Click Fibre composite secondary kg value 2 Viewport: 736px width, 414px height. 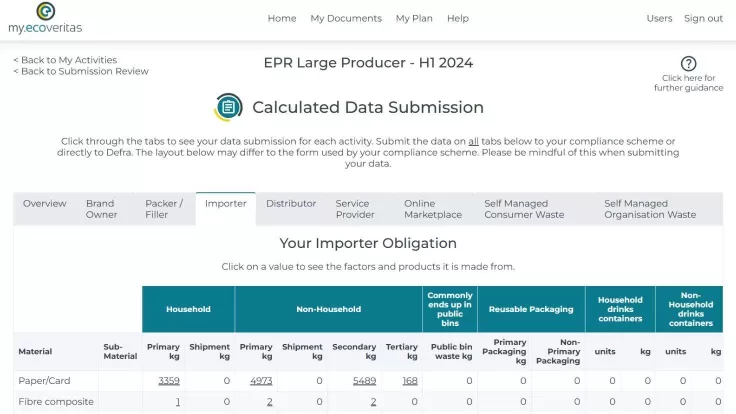pyautogui.click(x=374, y=402)
